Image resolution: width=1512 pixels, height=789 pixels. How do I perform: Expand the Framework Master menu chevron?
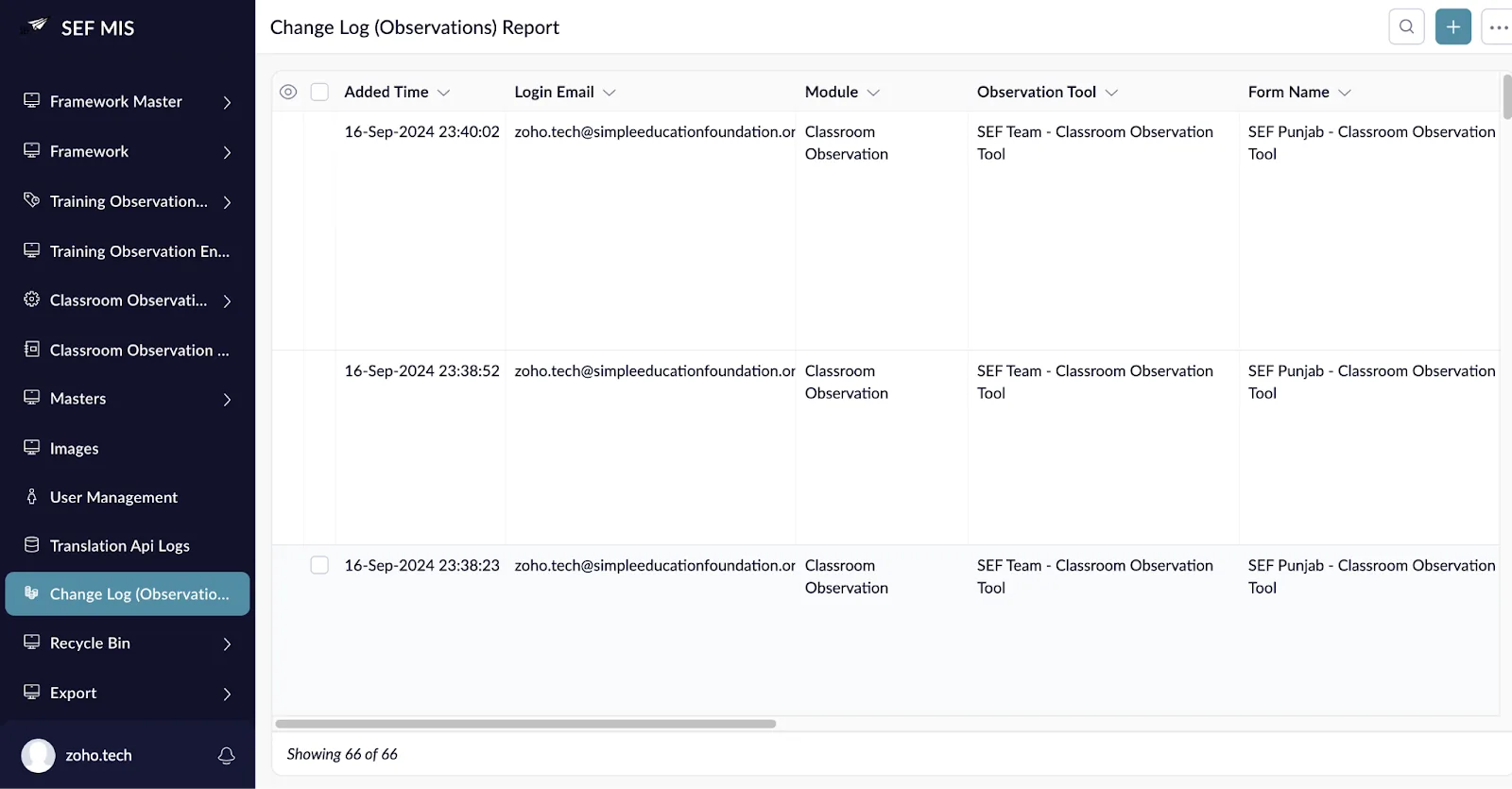click(227, 102)
